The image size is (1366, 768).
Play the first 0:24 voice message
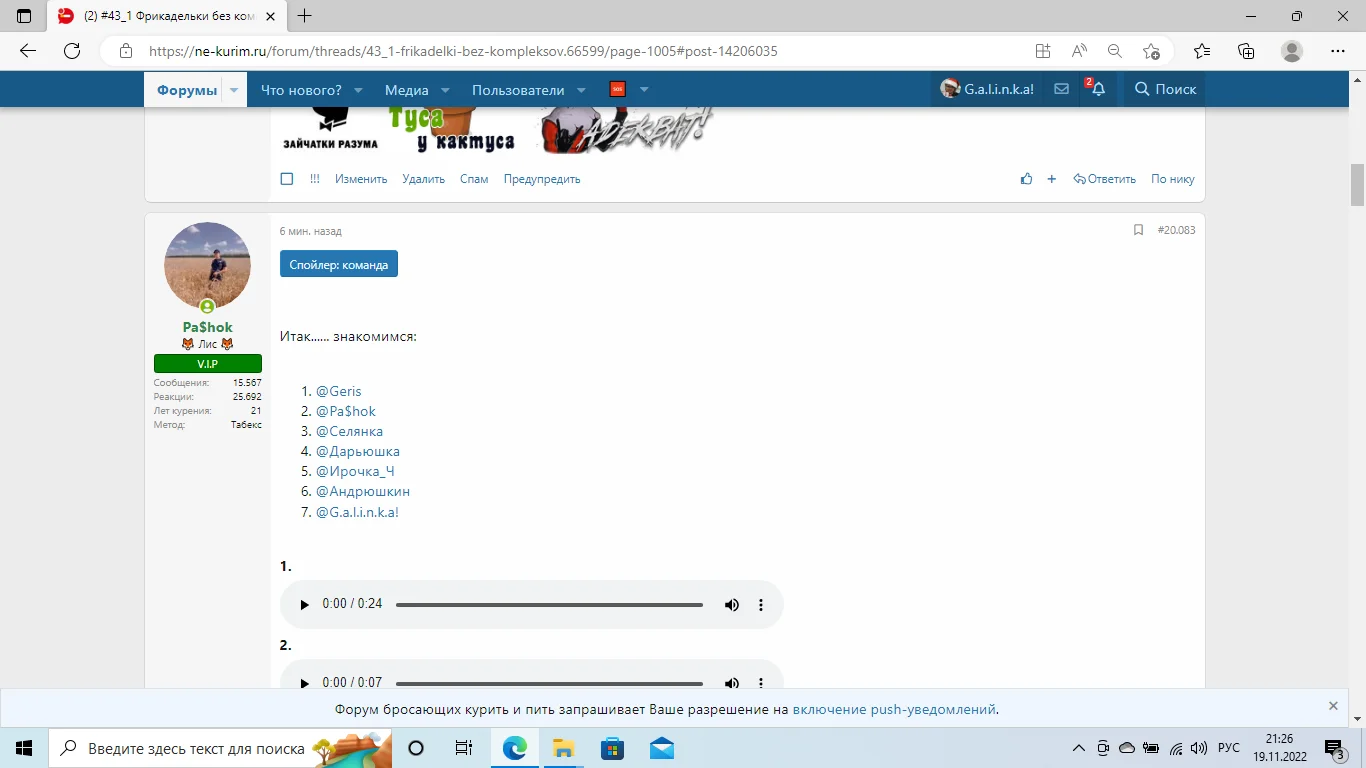(x=304, y=604)
